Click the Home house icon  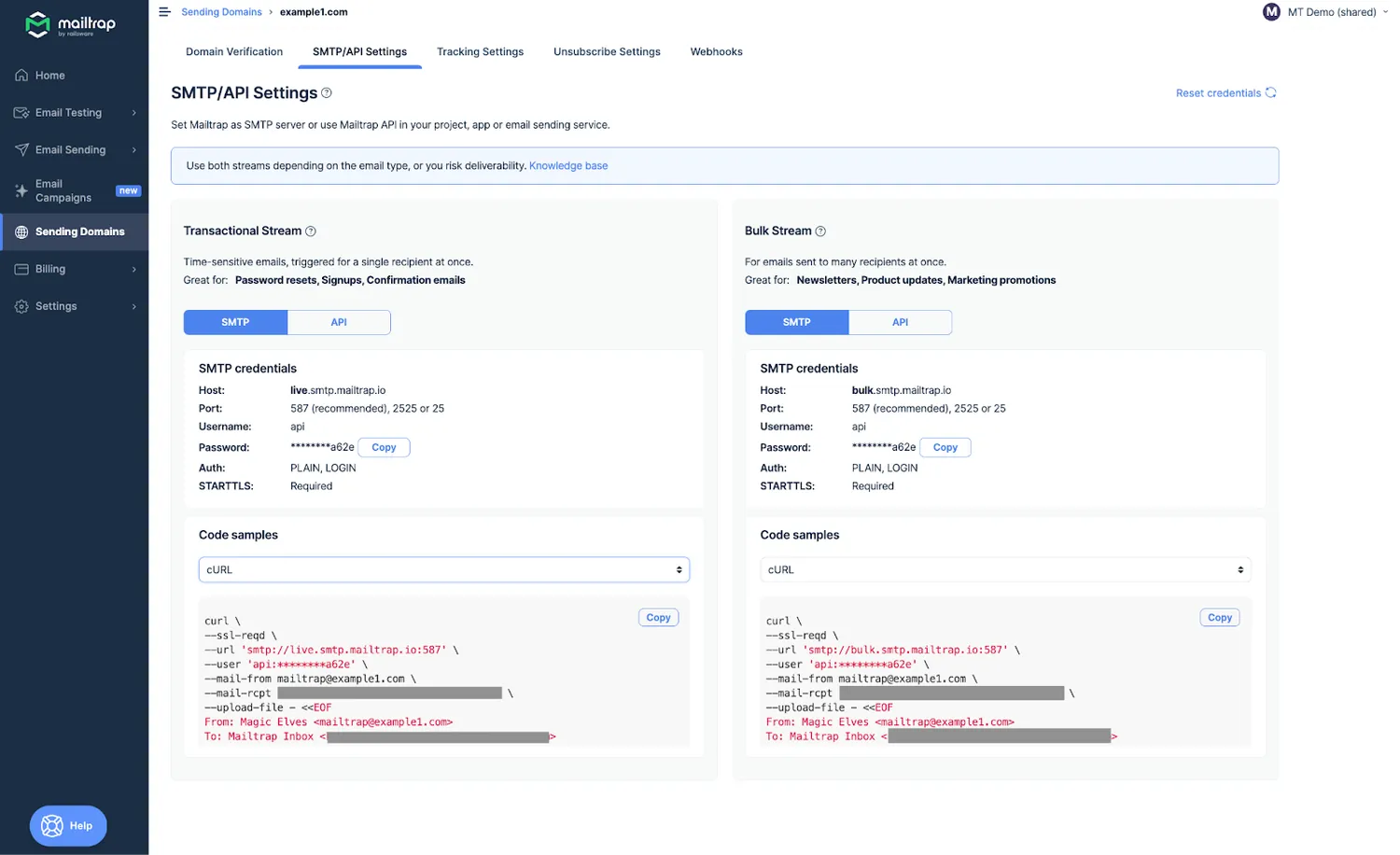click(21, 76)
